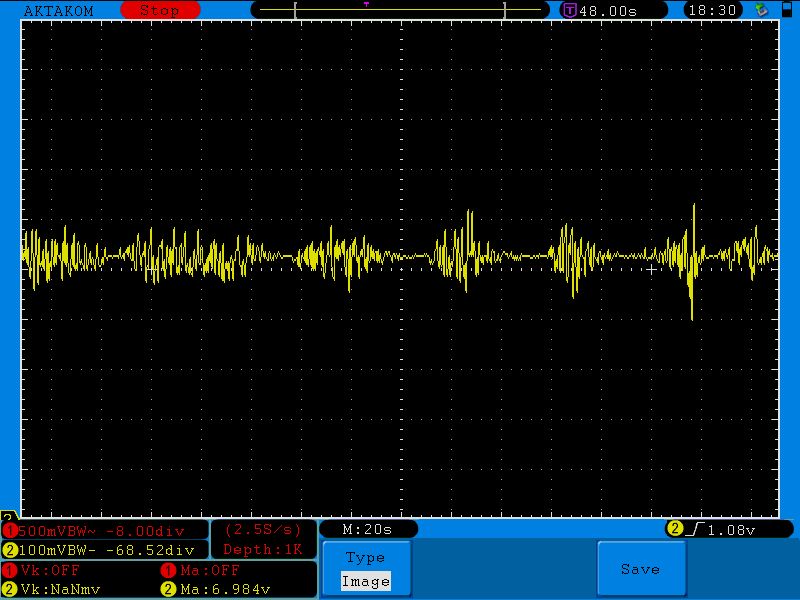
Task: Click the Save button
Action: 641,568
